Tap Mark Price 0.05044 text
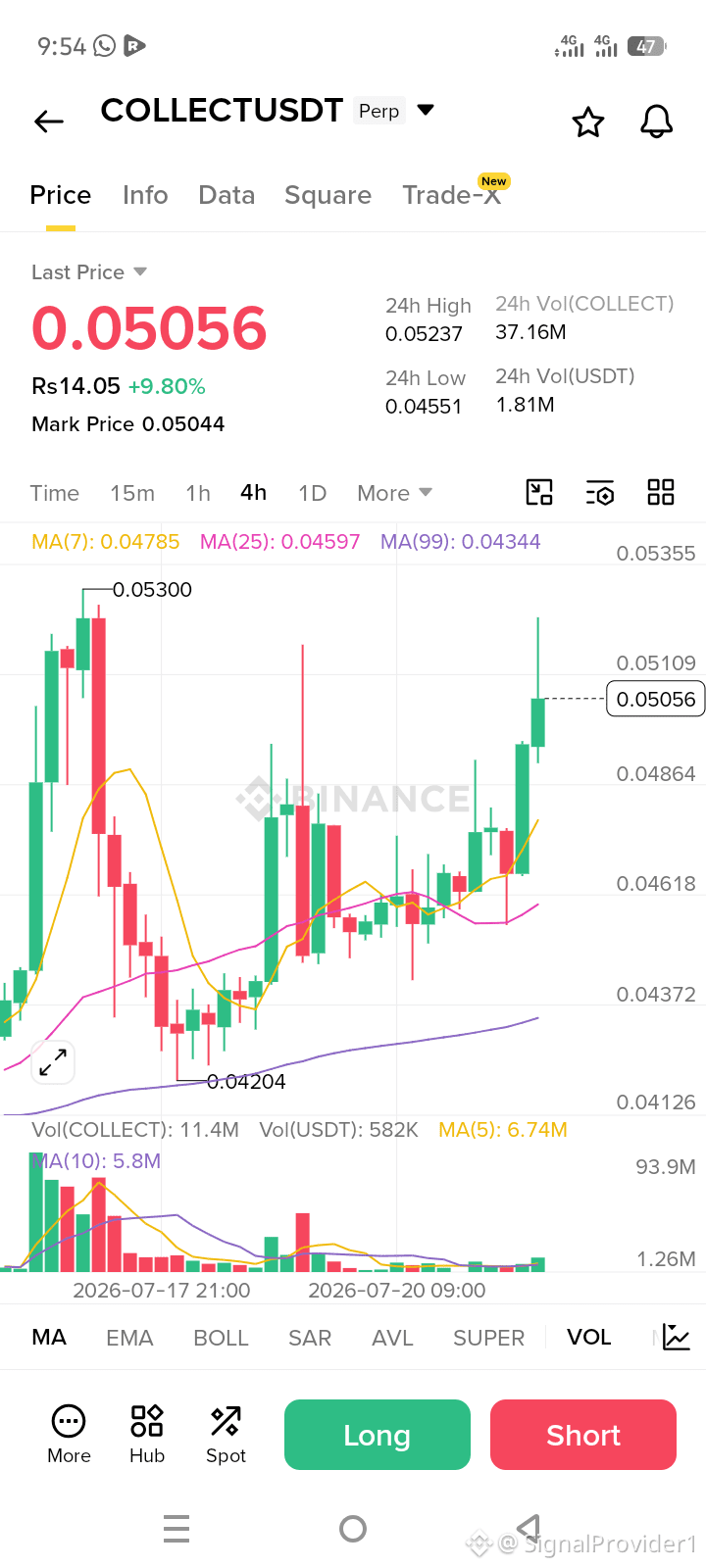Image resolution: width=706 pixels, height=1568 pixels. [128, 424]
